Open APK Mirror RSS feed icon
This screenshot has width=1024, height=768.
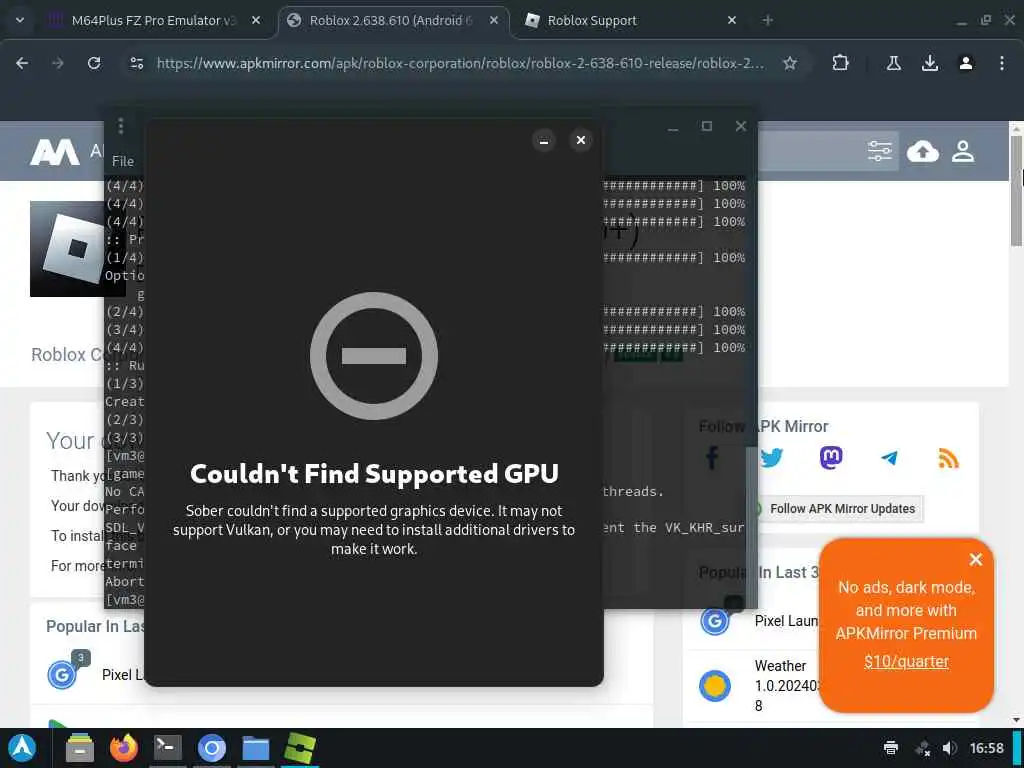948,458
